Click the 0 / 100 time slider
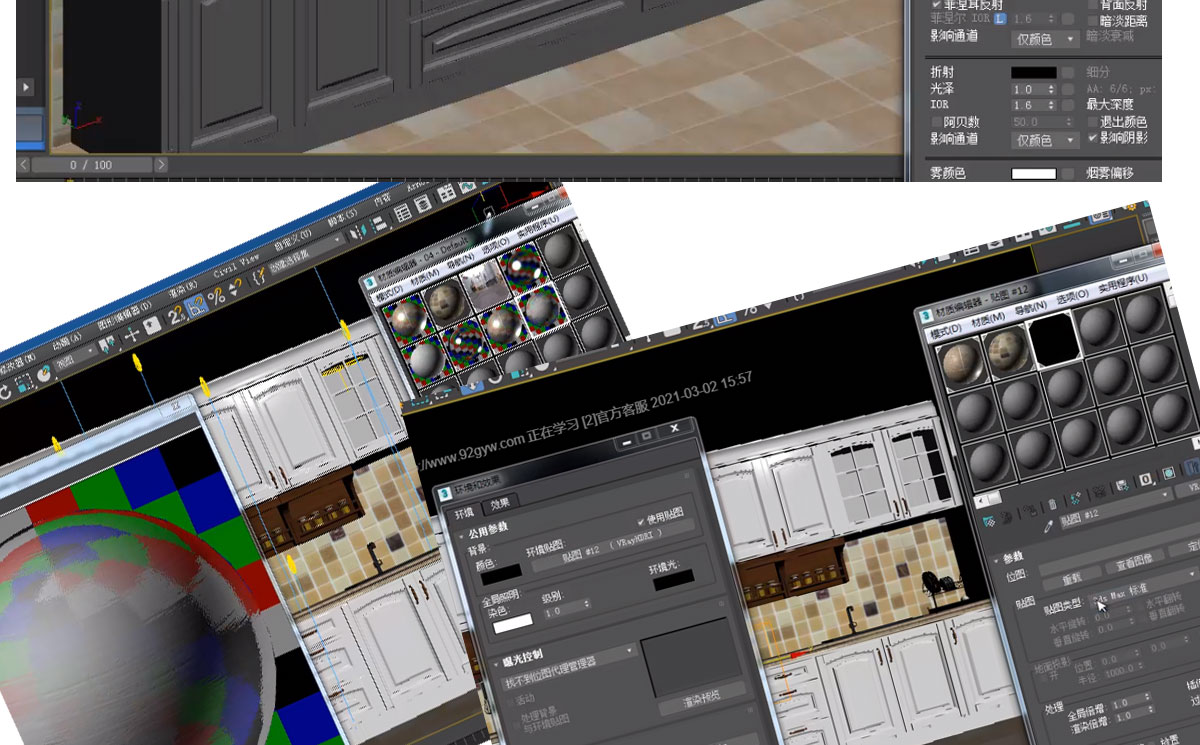This screenshot has height=745, width=1200. (x=91, y=164)
